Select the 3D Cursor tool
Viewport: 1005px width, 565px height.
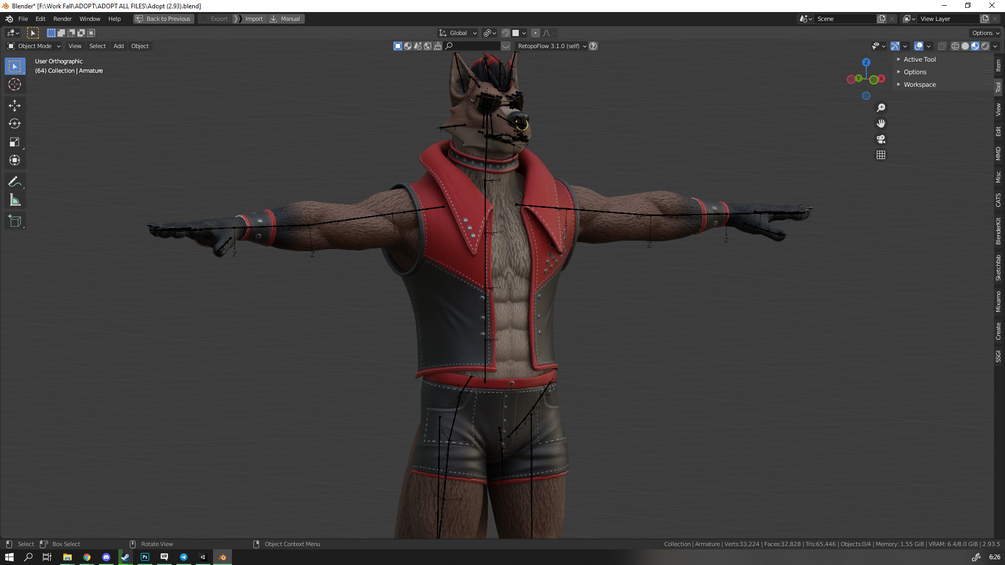pos(15,85)
